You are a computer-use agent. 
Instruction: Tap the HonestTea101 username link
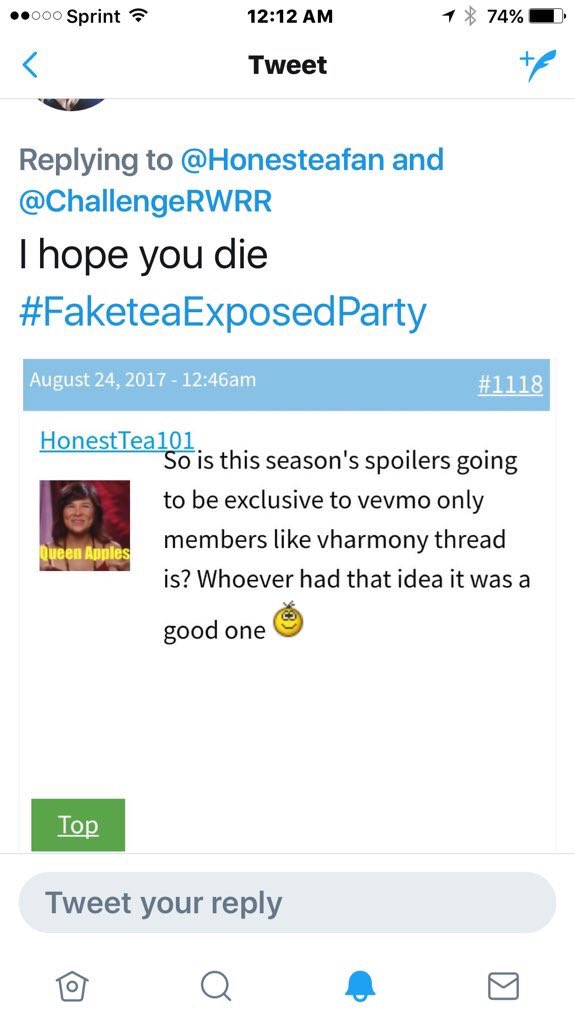click(117, 440)
